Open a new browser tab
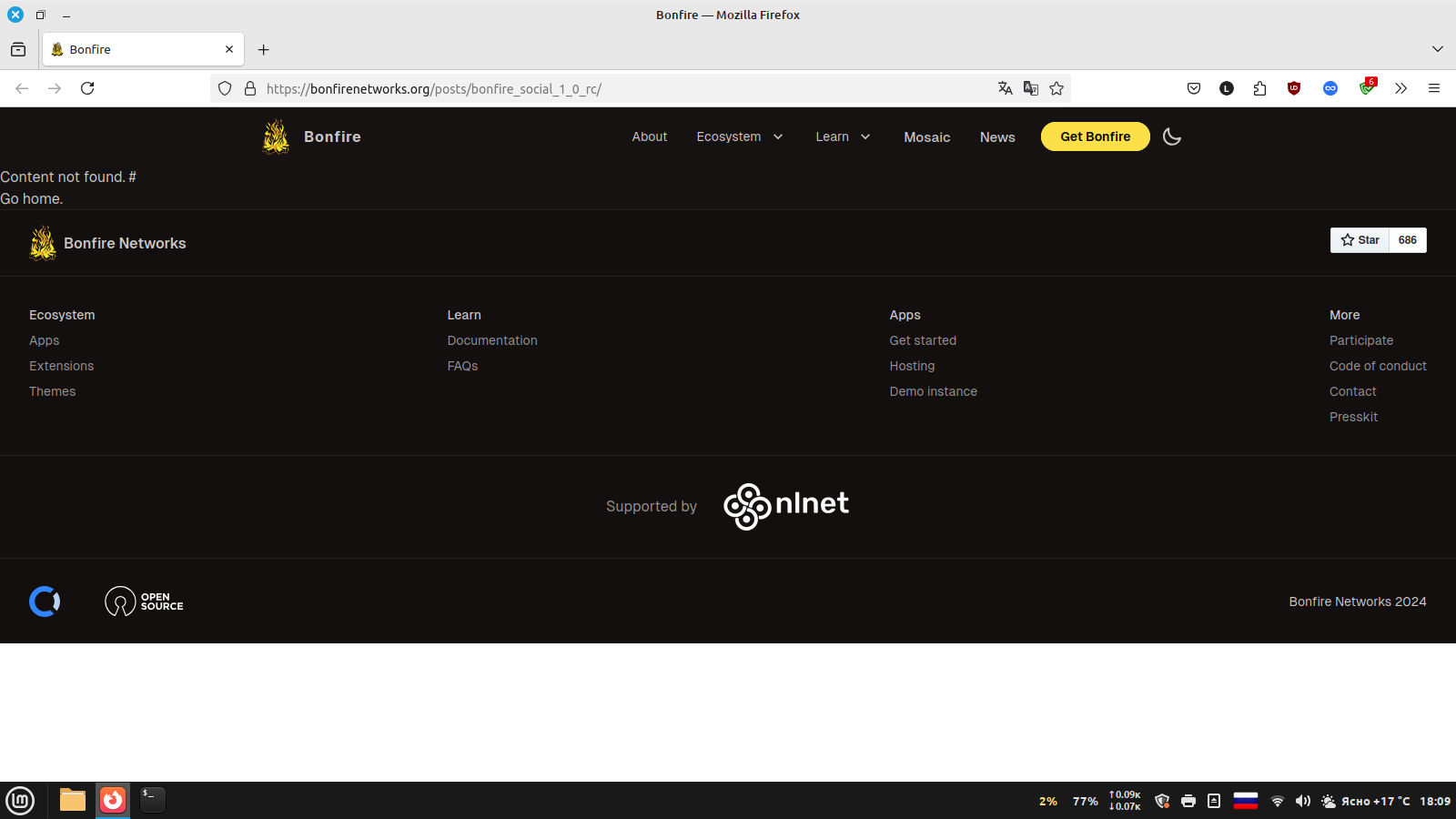This screenshot has height=819, width=1456. 264,49
